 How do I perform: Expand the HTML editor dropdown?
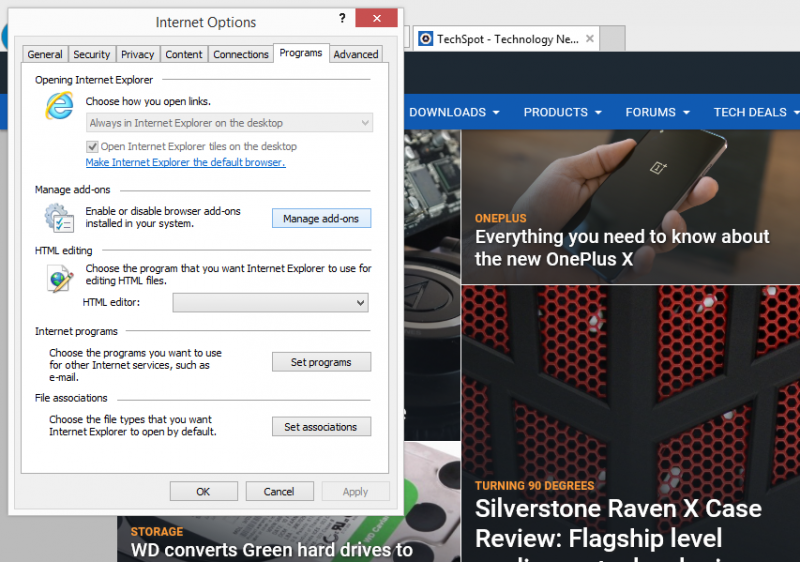[x=270, y=302]
